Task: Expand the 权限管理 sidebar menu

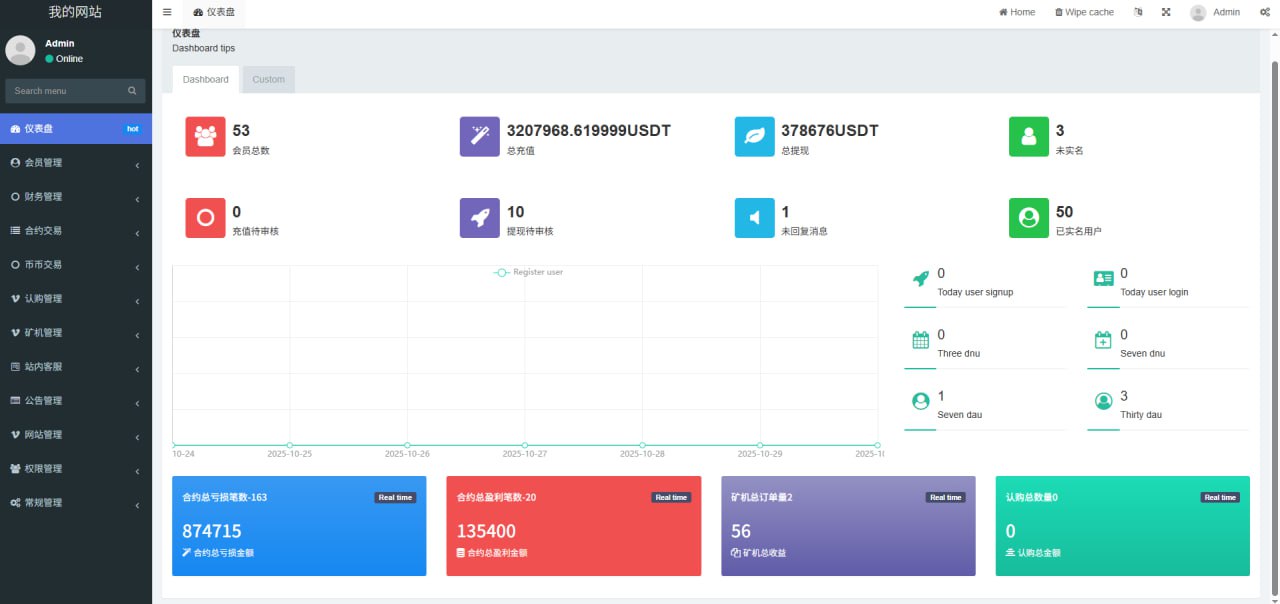Action: tap(75, 469)
